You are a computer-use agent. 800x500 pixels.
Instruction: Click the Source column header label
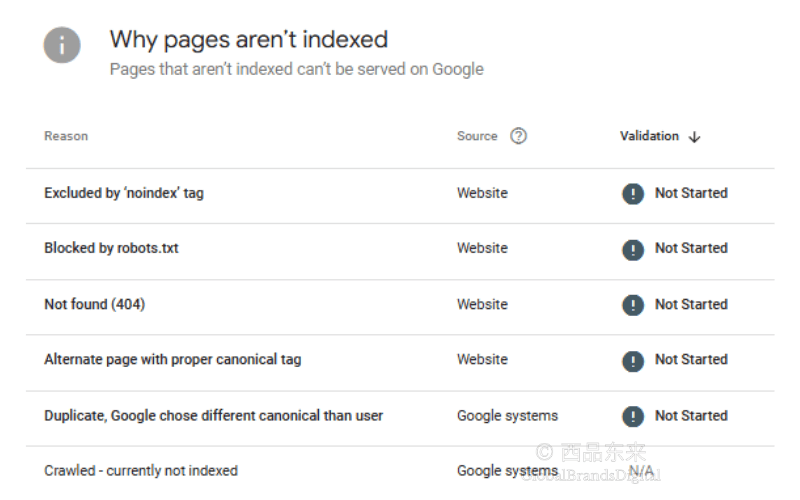click(x=477, y=136)
